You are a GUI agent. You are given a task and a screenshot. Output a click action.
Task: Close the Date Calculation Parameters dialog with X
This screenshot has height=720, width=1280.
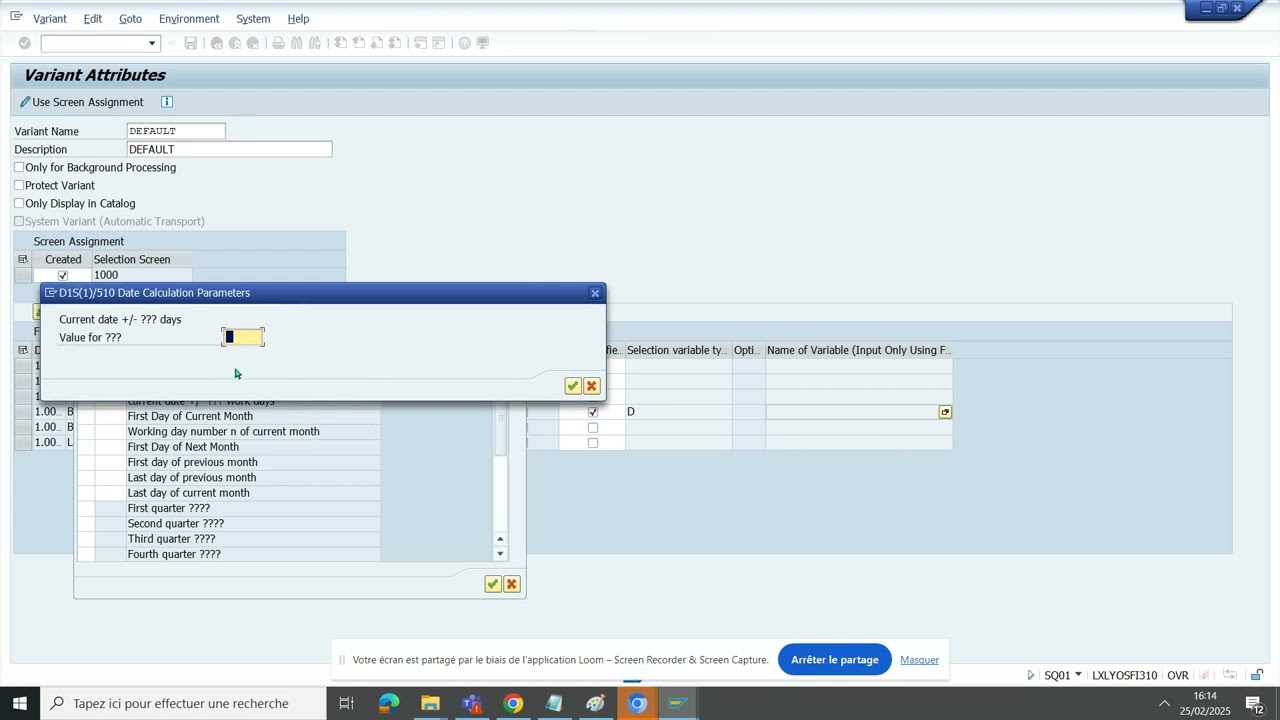(595, 293)
